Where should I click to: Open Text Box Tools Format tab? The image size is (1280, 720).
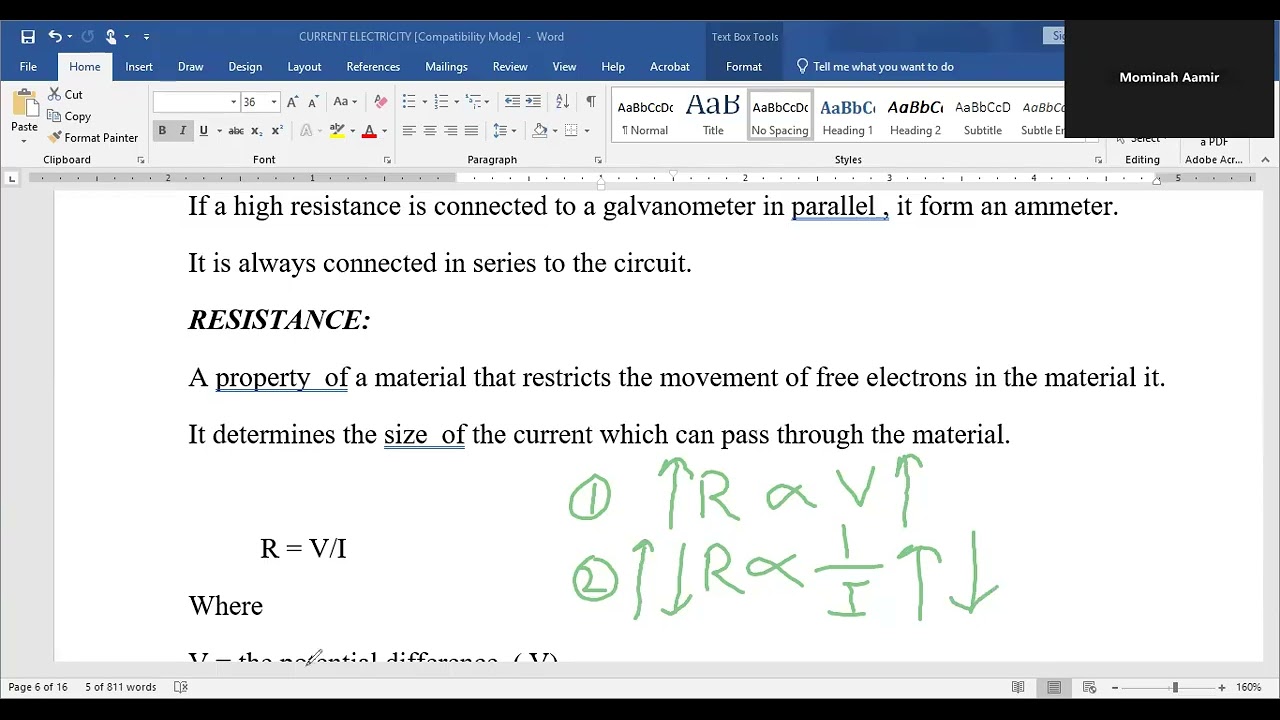tap(744, 67)
